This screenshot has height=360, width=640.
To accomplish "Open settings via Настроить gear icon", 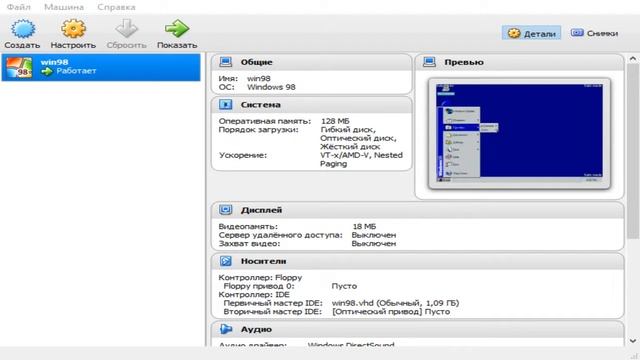I will click(73, 29).
